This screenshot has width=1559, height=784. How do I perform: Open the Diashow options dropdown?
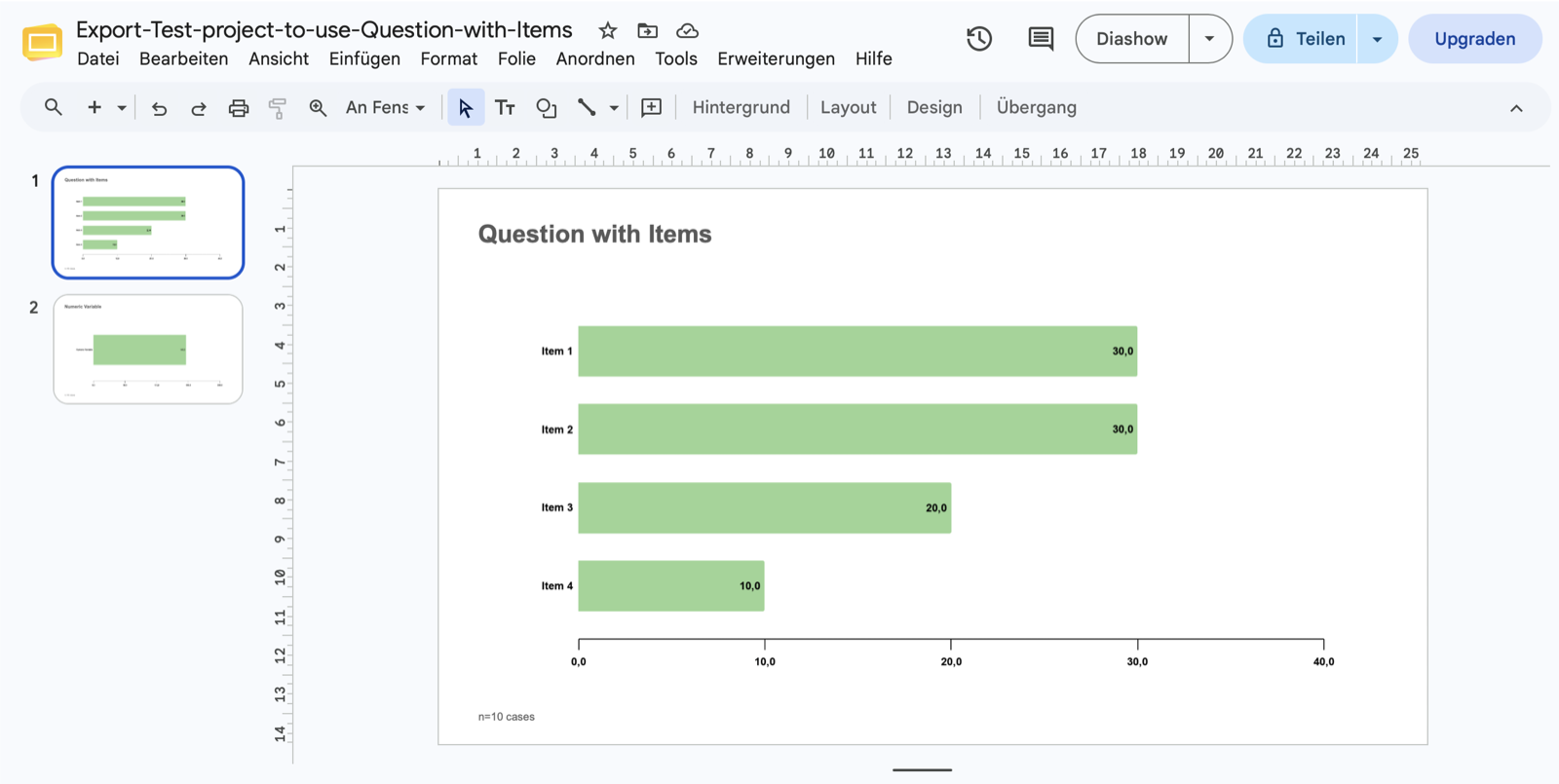(x=1210, y=39)
